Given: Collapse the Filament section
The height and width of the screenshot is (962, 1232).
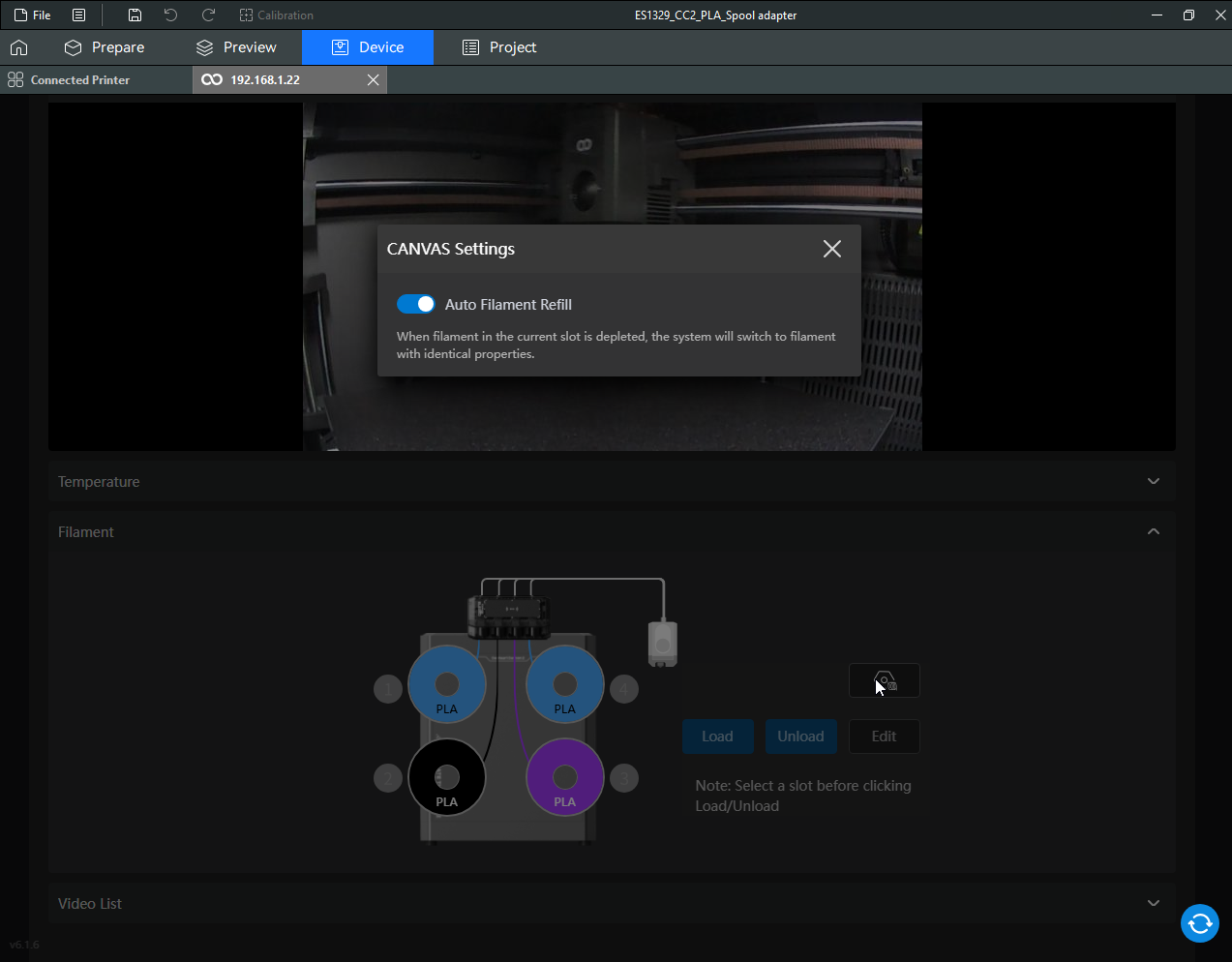Looking at the screenshot, I should [1153, 532].
